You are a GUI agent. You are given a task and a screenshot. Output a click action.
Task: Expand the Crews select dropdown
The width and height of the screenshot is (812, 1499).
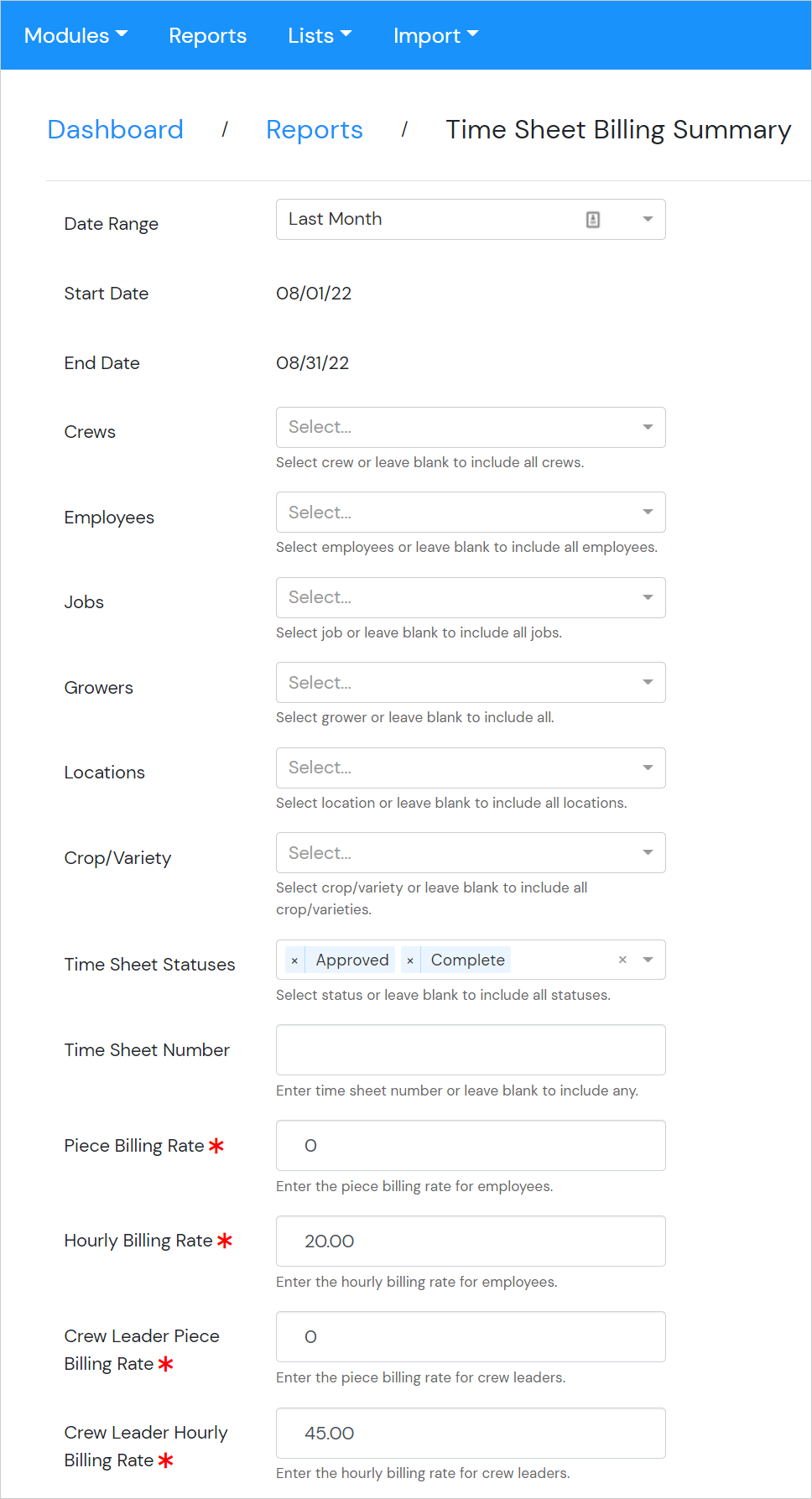coord(648,427)
